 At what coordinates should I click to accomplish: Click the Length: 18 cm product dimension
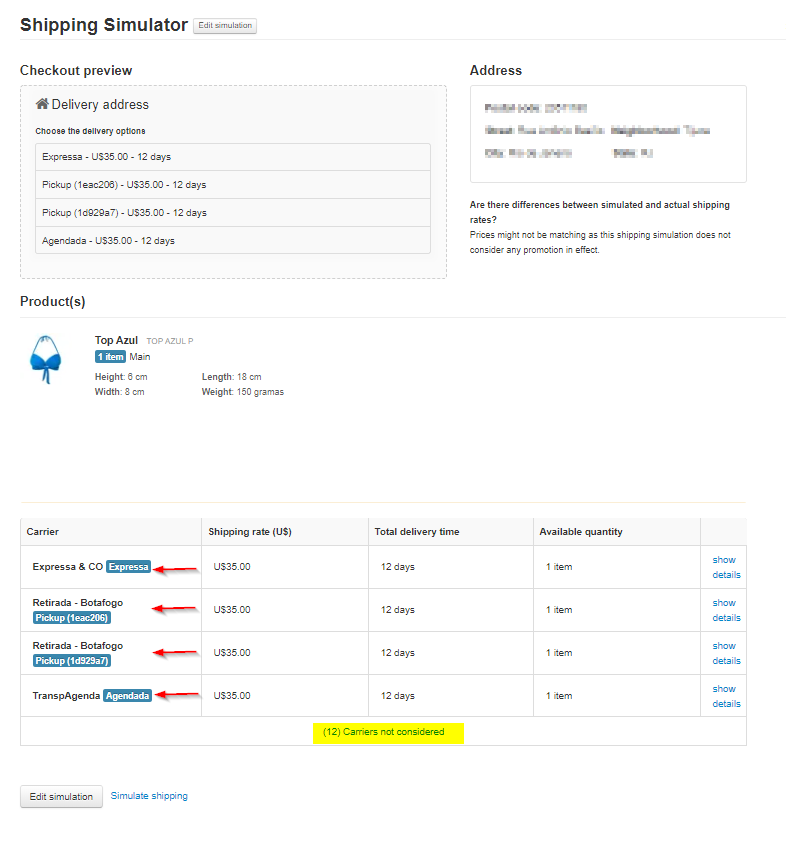[231, 377]
